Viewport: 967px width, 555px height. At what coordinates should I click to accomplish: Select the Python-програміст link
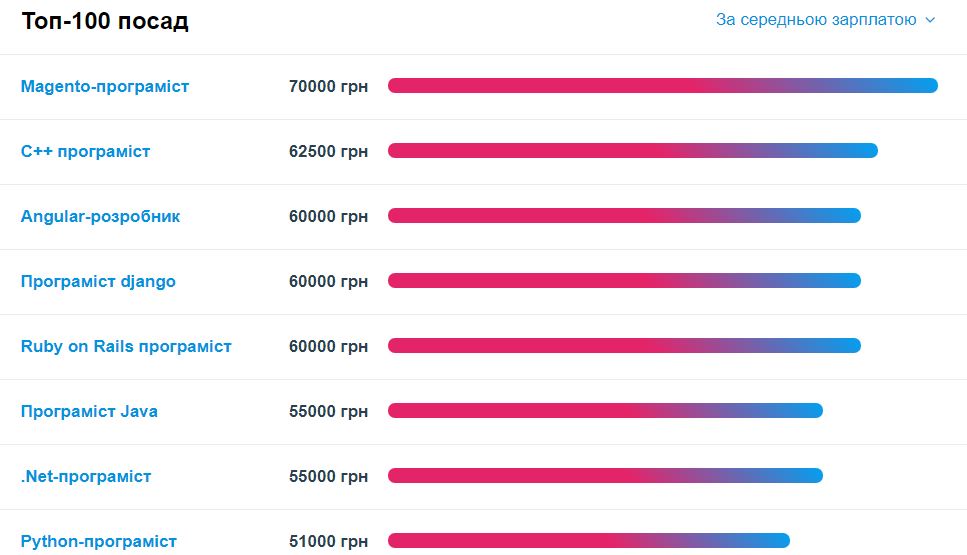click(99, 541)
